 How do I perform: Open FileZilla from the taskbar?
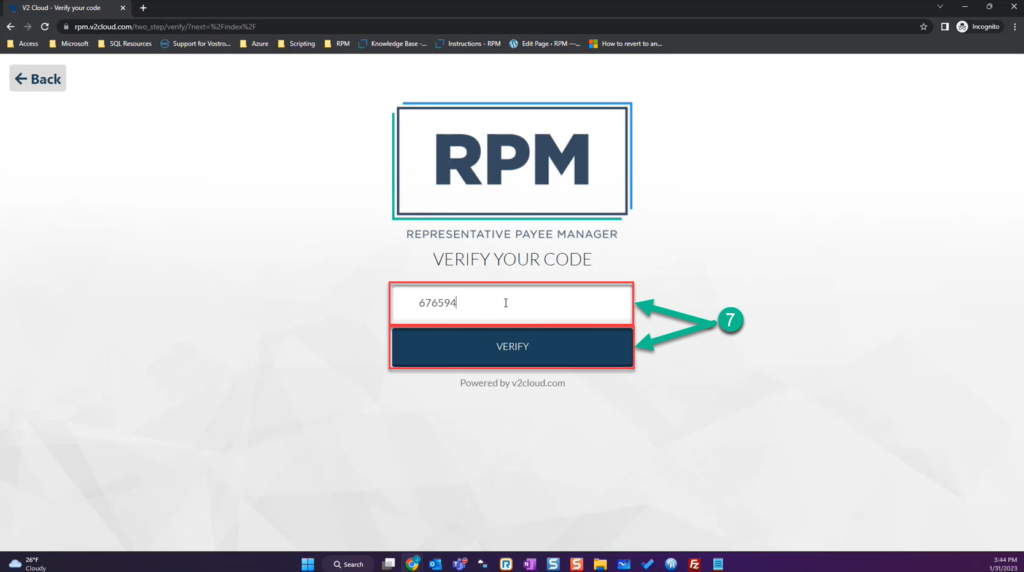tap(694, 564)
